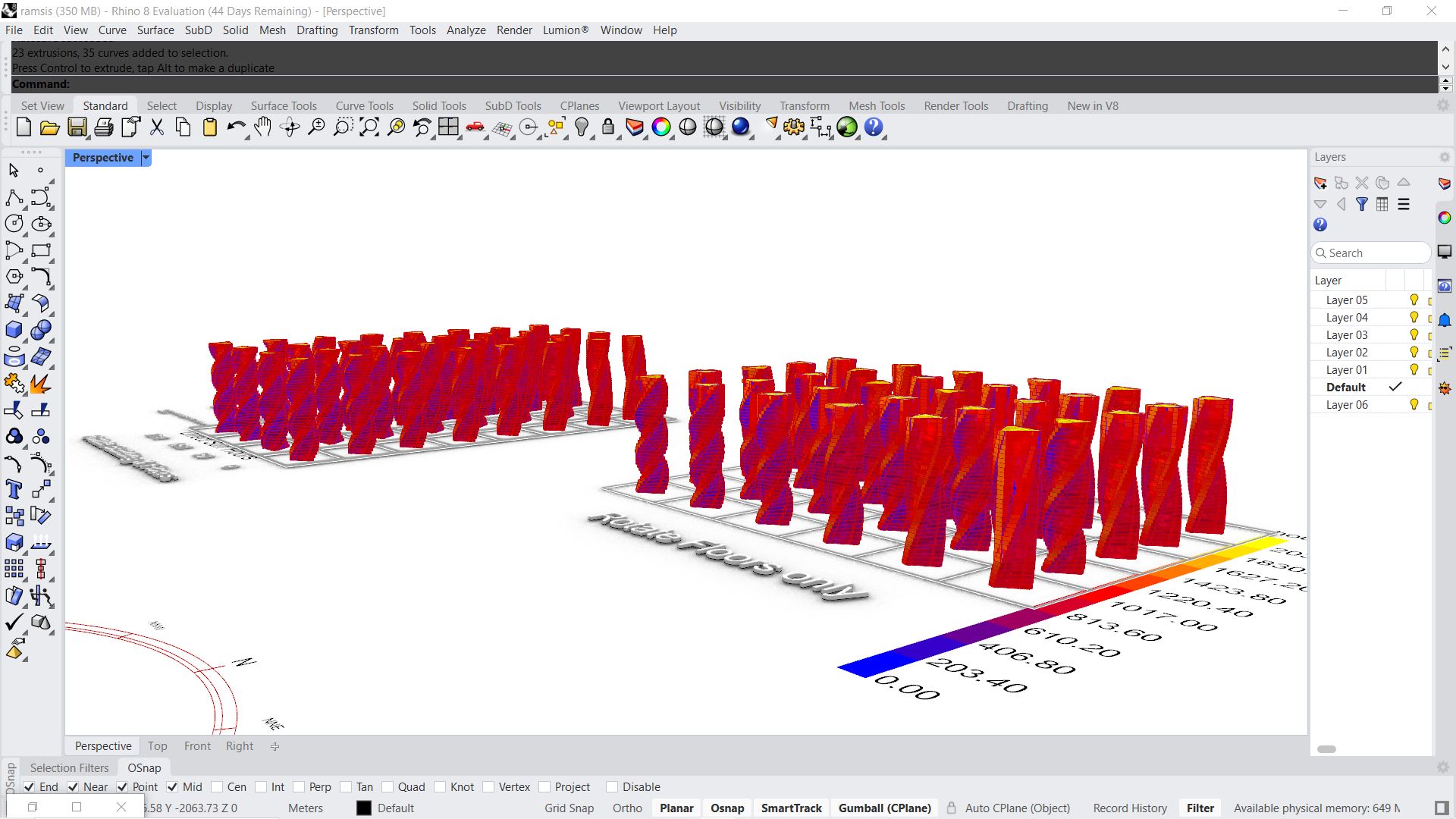Viewport: 1456px width, 819px height.
Task: Enable the Int osnap checkbox
Action: pos(261,787)
